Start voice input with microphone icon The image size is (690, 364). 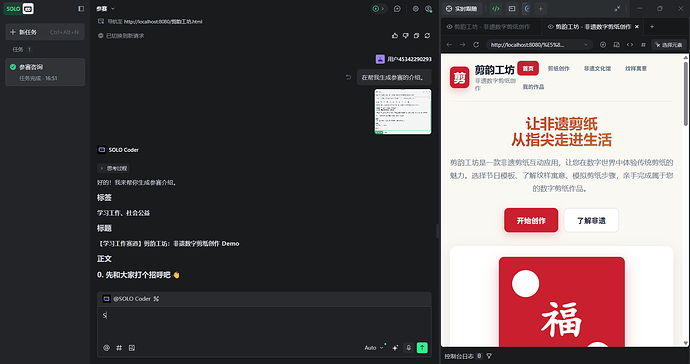[408, 348]
